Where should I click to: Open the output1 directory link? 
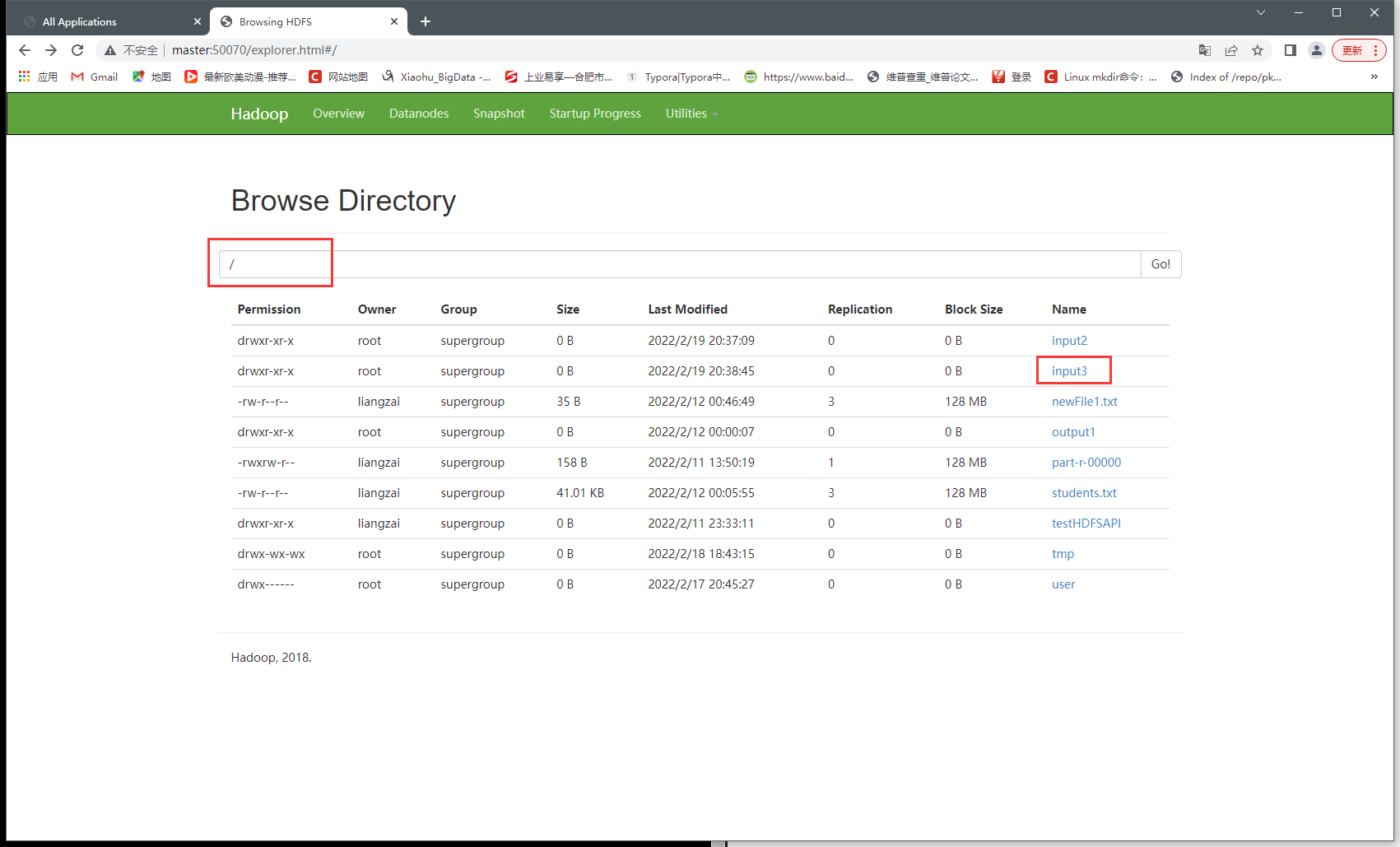(x=1073, y=432)
